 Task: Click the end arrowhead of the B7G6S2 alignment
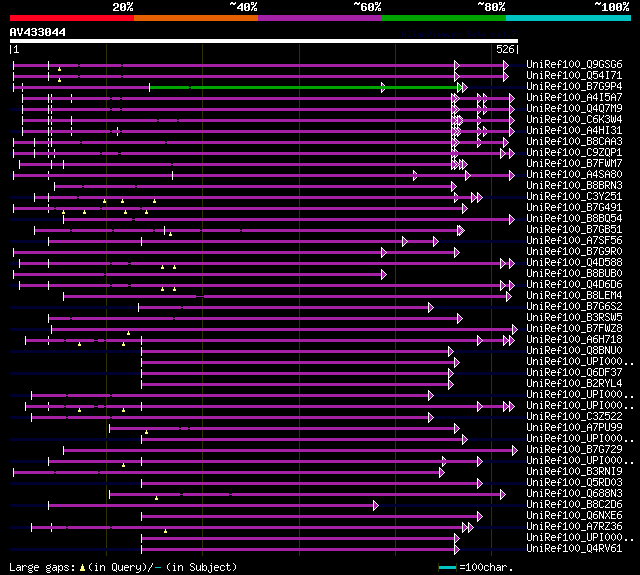tap(431, 308)
